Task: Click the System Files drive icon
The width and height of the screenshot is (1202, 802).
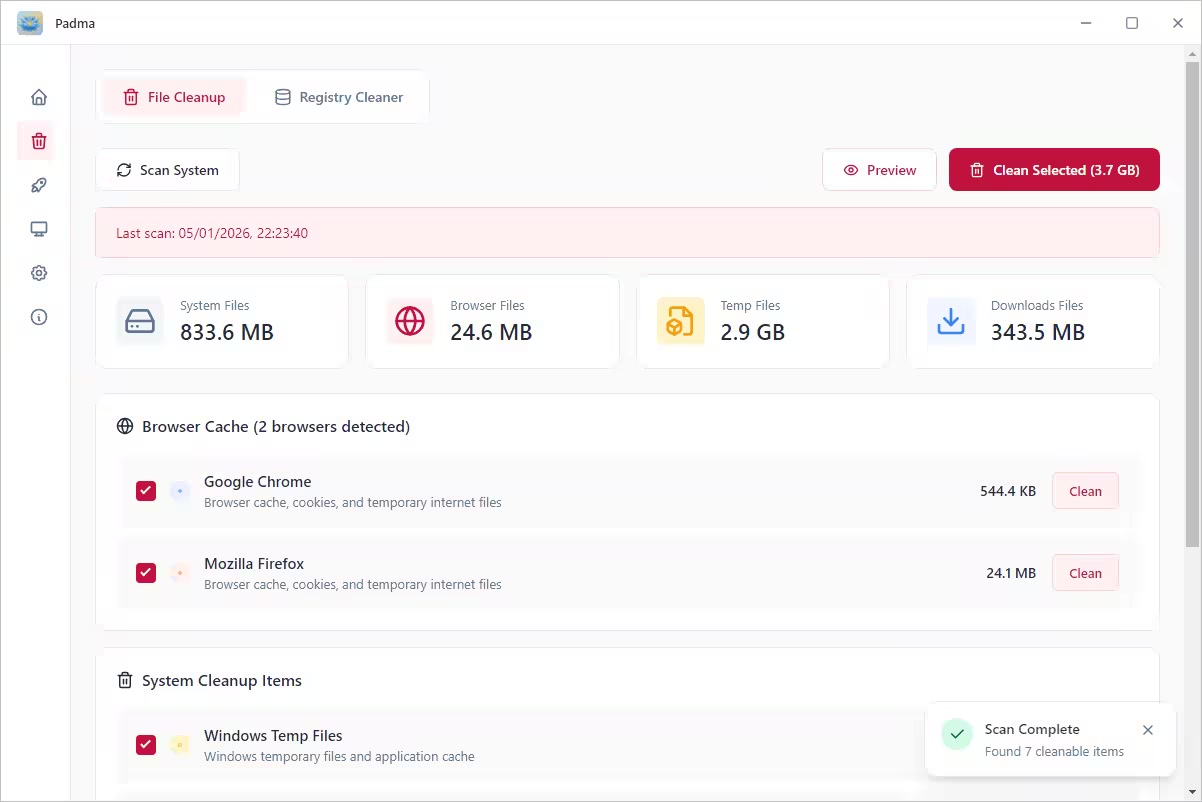Action: pyautogui.click(x=140, y=321)
